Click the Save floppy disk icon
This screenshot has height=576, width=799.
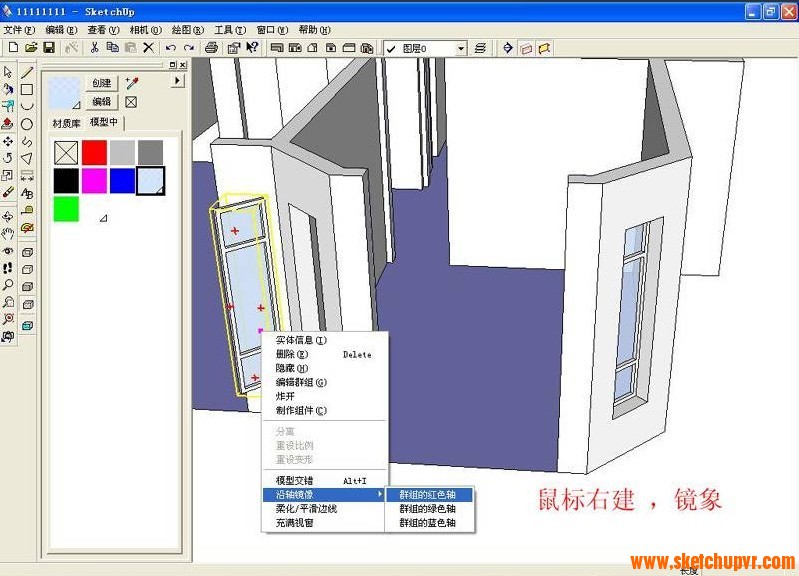coord(49,48)
